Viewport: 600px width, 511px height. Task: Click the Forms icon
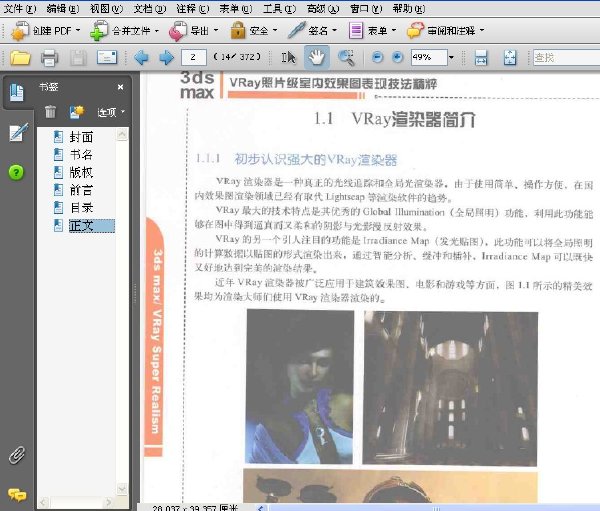356,31
